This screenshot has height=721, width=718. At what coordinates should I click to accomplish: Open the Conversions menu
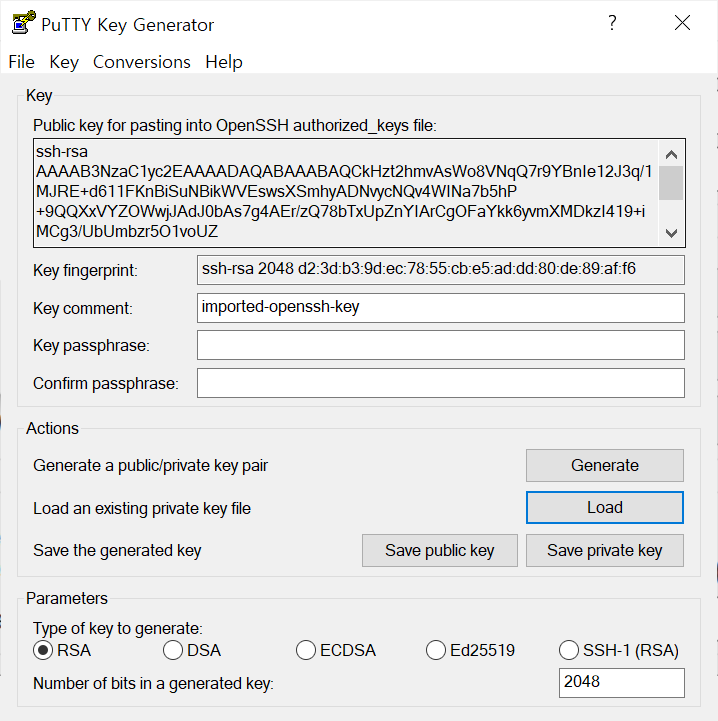click(x=142, y=62)
